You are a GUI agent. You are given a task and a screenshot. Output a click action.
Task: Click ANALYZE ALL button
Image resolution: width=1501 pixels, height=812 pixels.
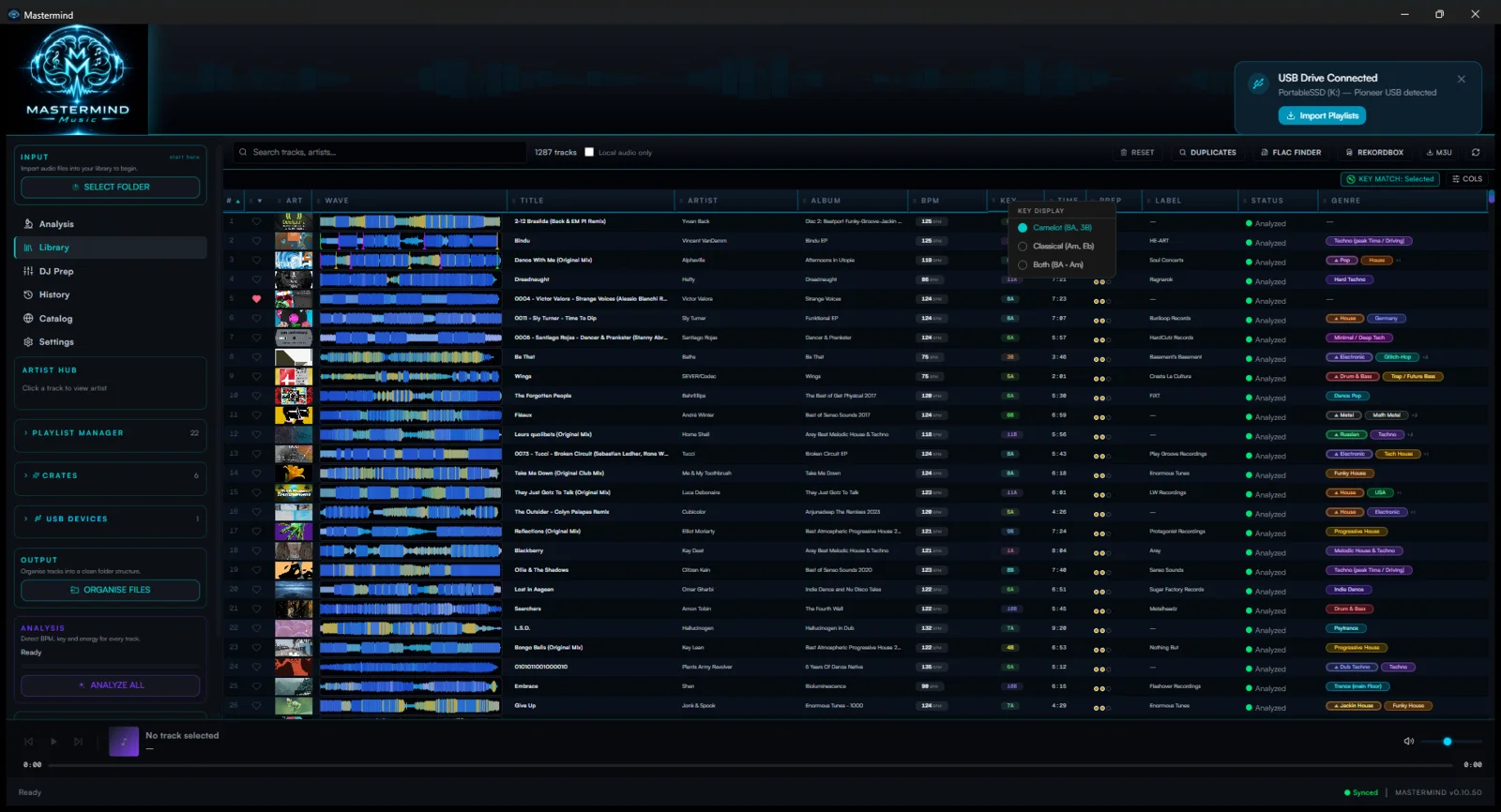point(111,685)
